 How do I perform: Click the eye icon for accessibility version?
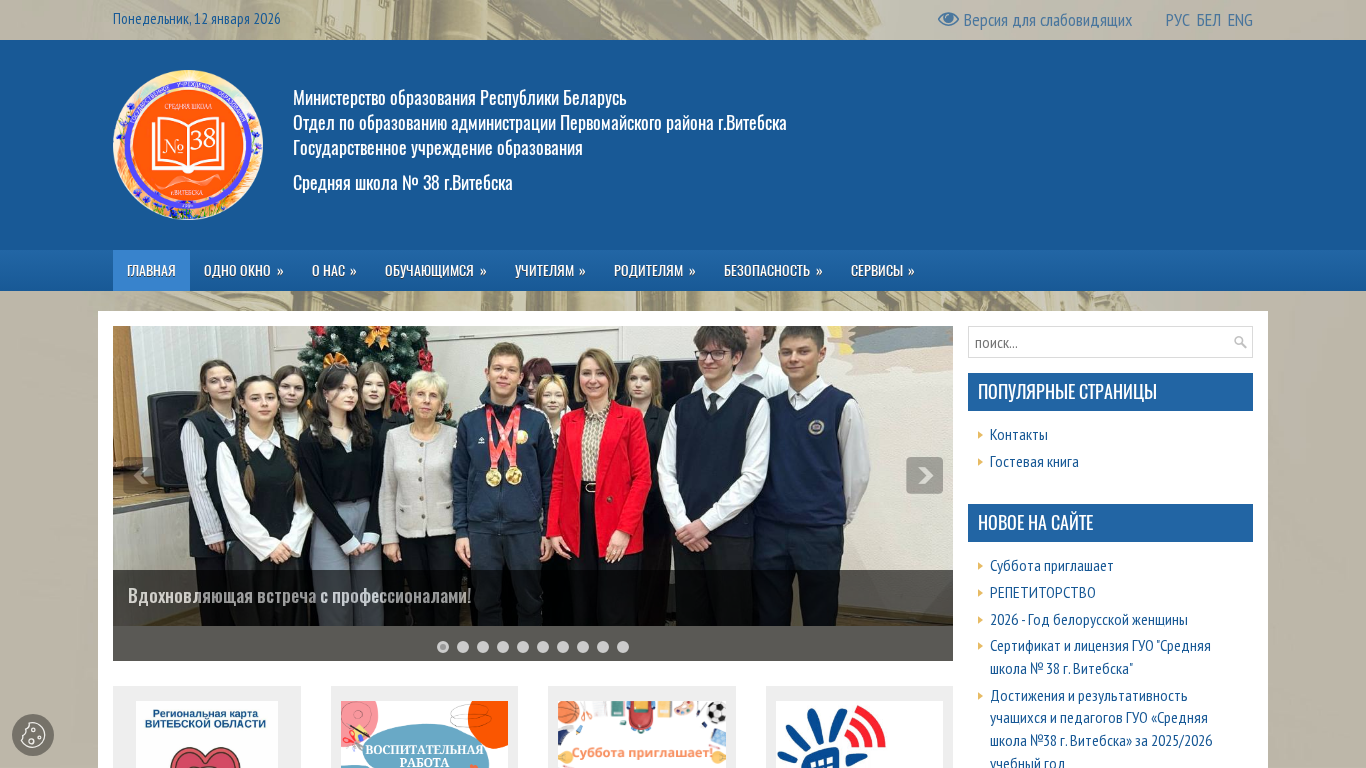(948, 20)
